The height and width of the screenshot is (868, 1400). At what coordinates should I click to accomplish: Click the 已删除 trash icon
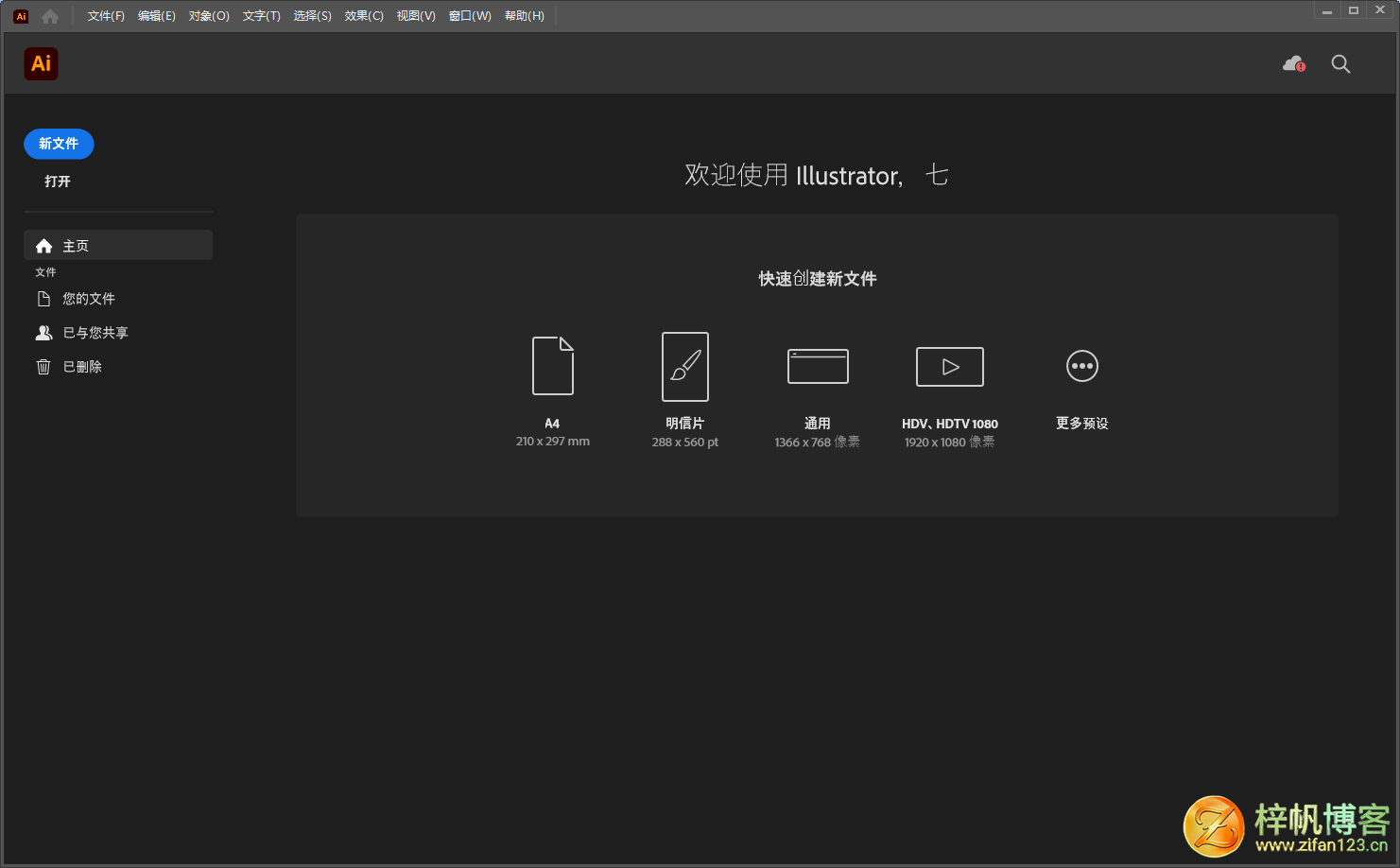tap(43, 367)
